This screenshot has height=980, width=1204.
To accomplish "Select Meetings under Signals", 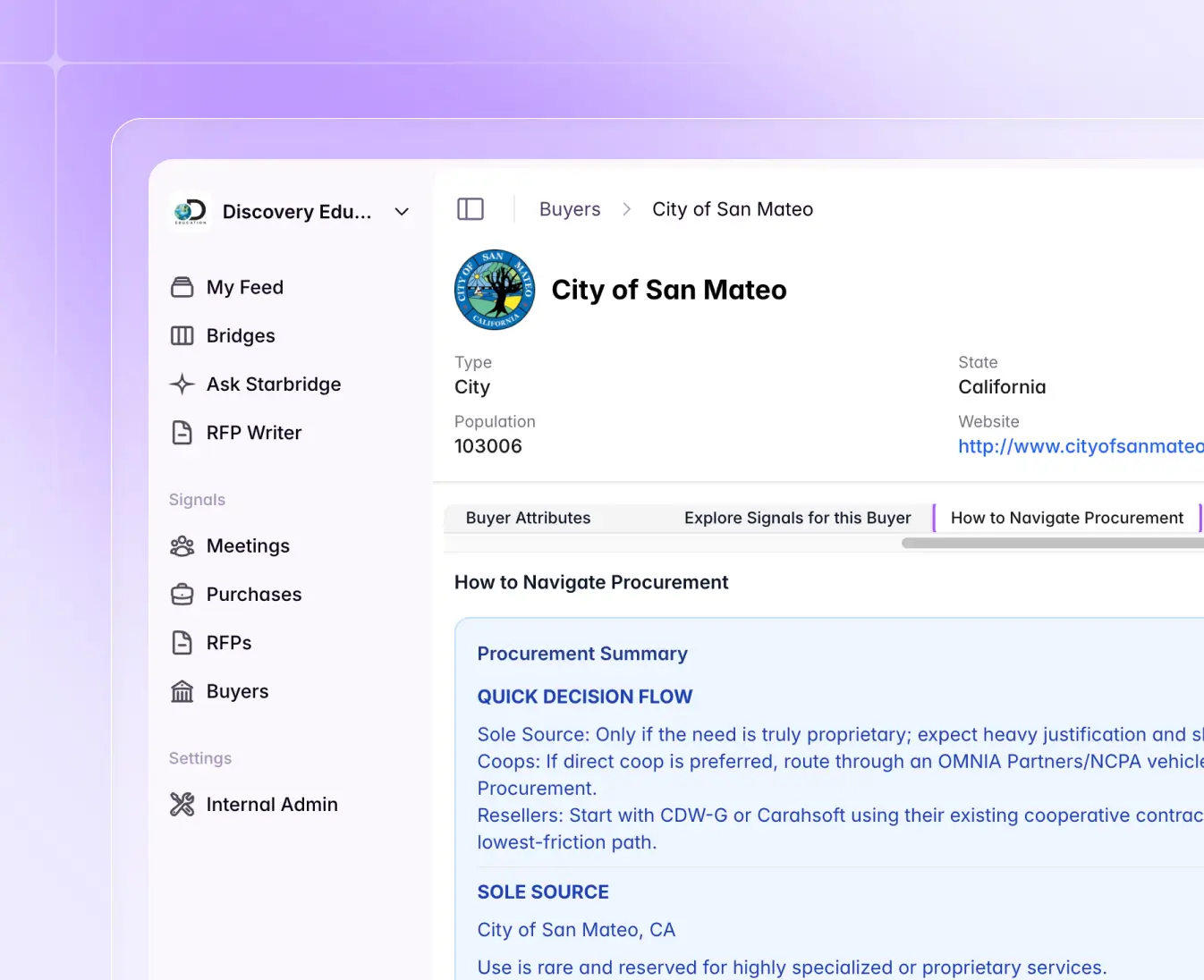I will (248, 546).
